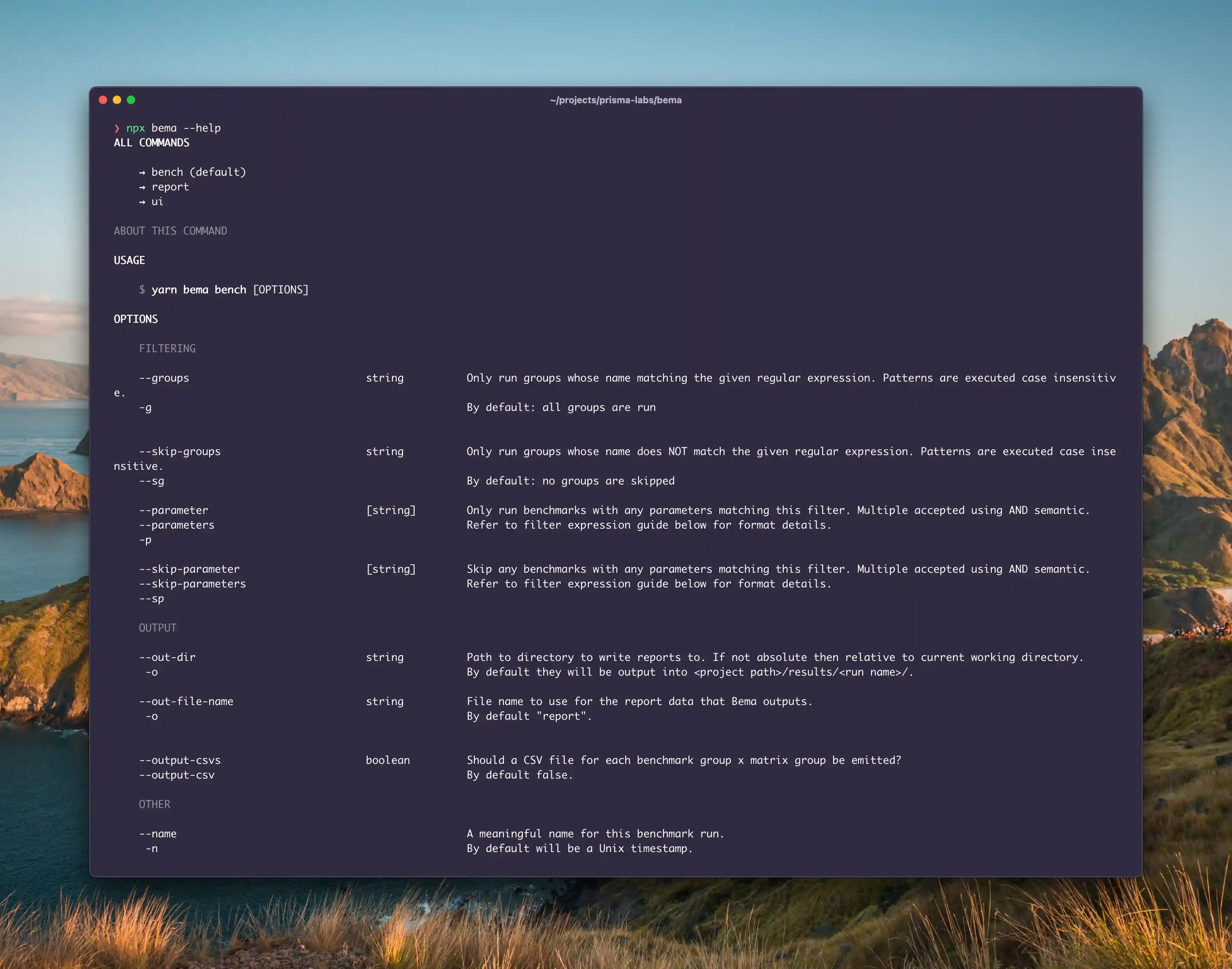Click the arrow before ui command
Viewport: 1232px width, 969px height.
coord(142,202)
